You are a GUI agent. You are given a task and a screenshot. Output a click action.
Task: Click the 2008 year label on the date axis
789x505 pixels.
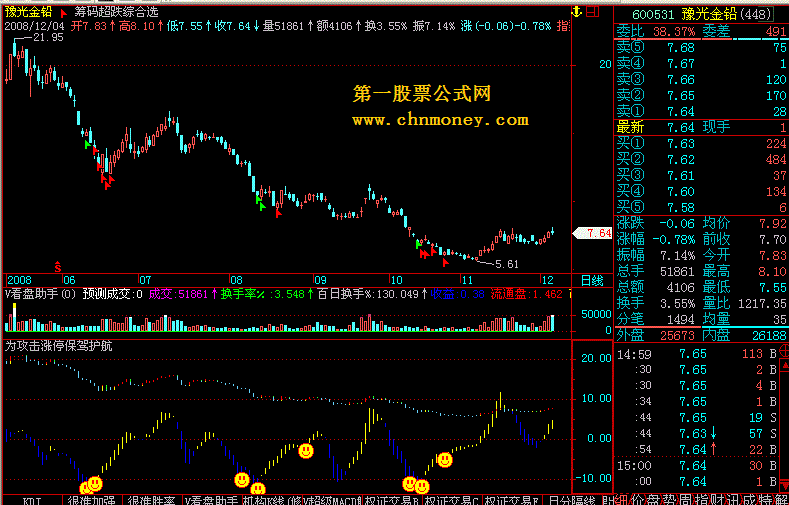click(19, 280)
